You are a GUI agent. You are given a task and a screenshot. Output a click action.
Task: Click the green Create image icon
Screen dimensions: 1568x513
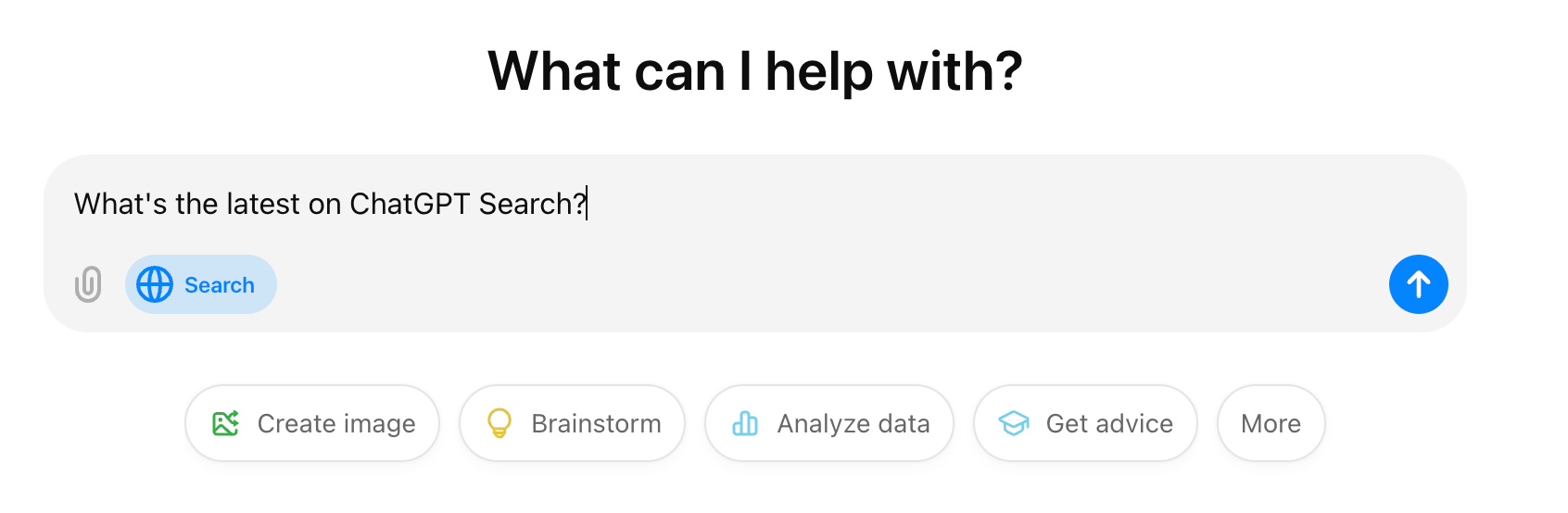226,423
